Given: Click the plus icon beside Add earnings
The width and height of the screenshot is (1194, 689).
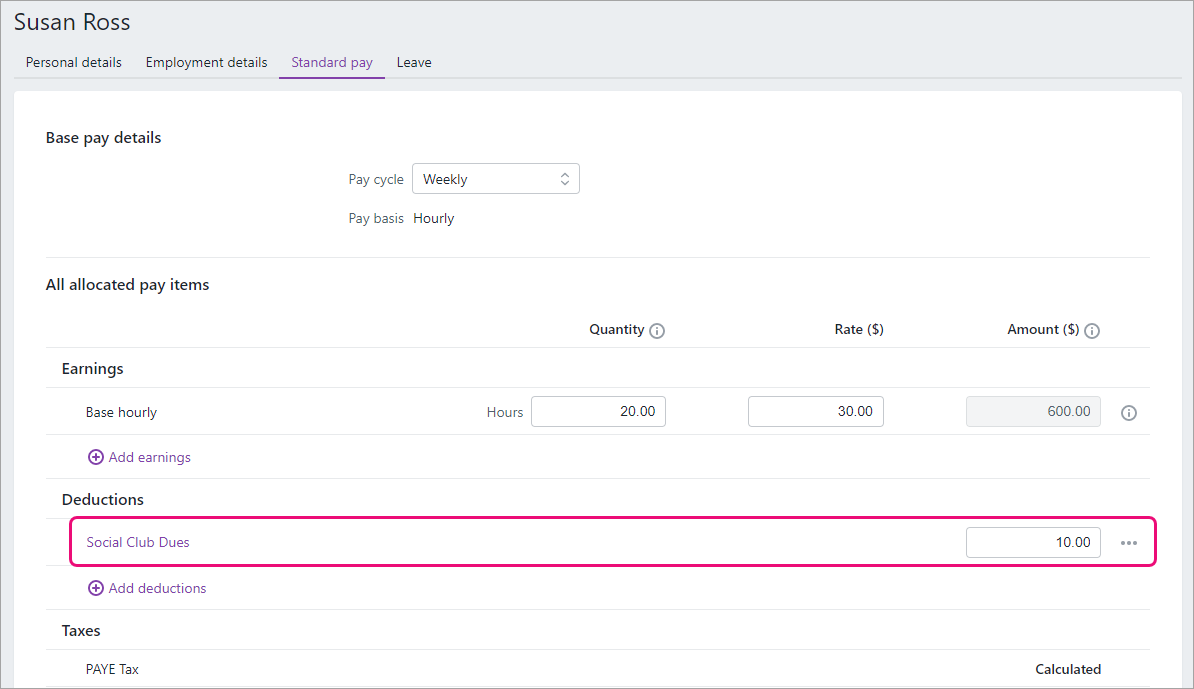Looking at the screenshot, I should click(x=96, y=457).
